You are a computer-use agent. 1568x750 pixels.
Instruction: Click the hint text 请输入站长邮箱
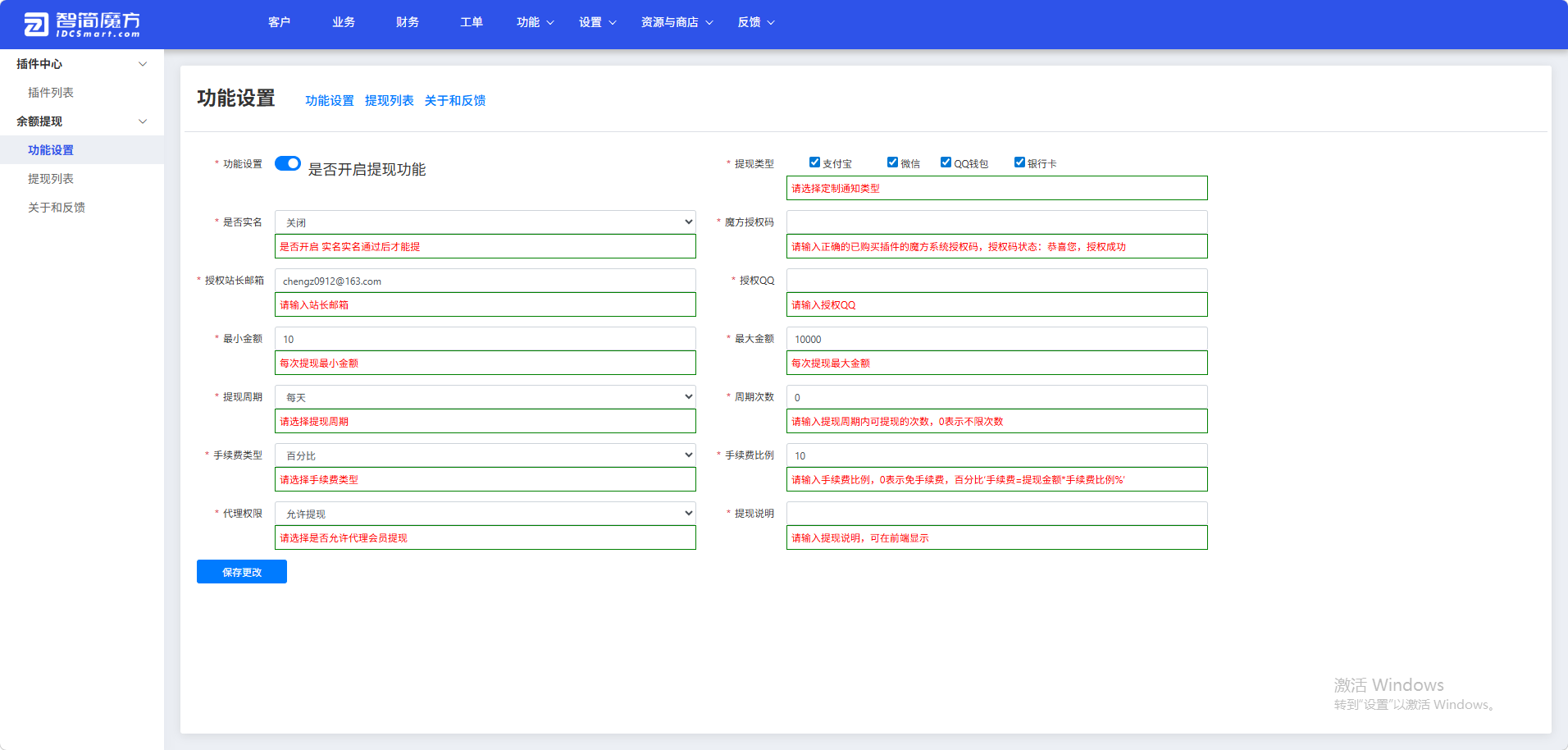coord(314,305)
